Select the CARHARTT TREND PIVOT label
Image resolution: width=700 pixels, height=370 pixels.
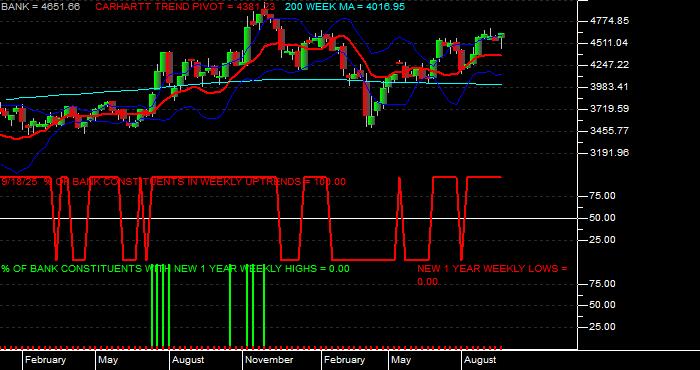[x=185, y=7]
